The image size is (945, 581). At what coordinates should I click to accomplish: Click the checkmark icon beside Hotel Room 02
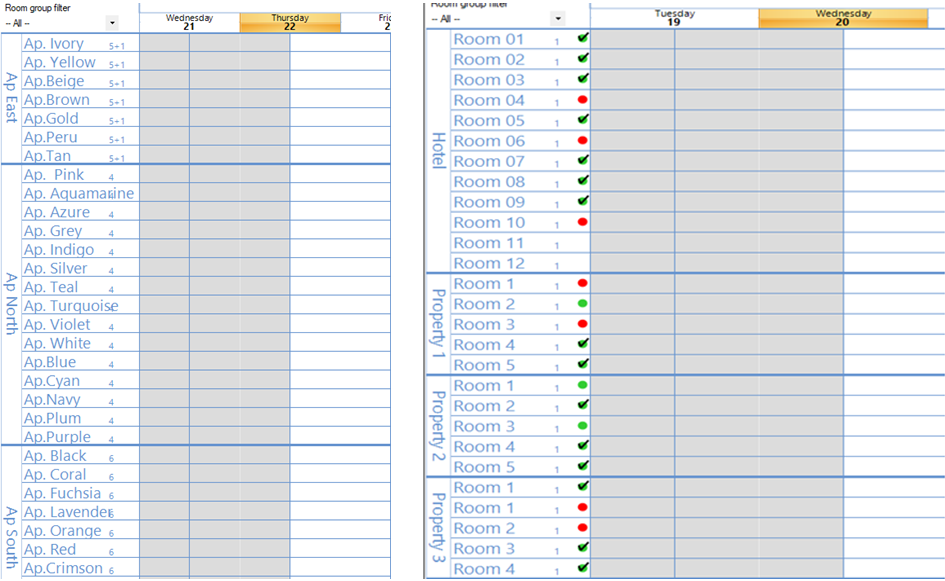(x=583, y=58)
